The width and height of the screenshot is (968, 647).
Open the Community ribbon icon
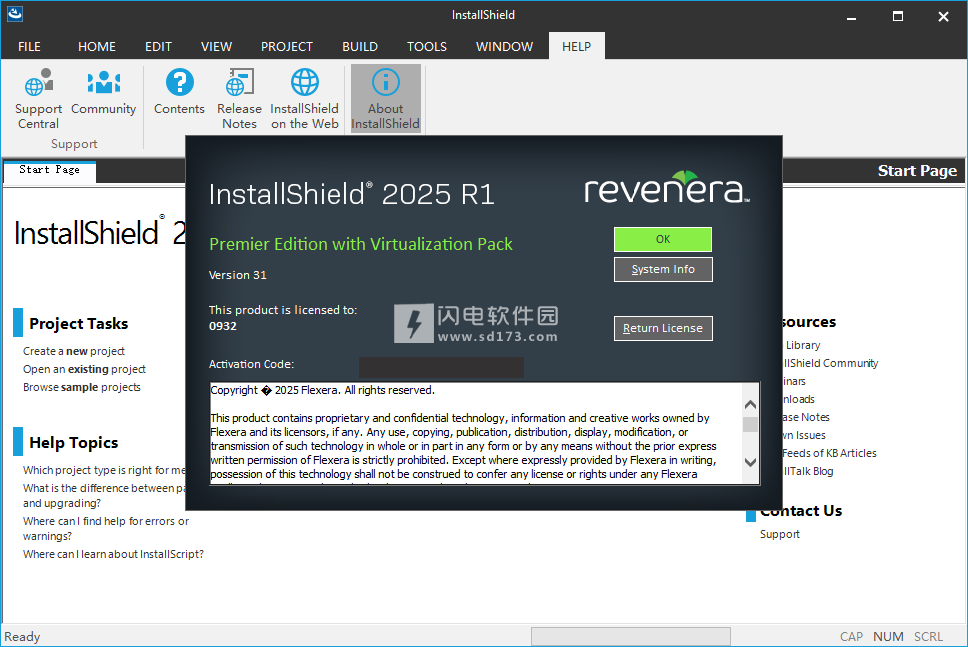tap(103, 91)
